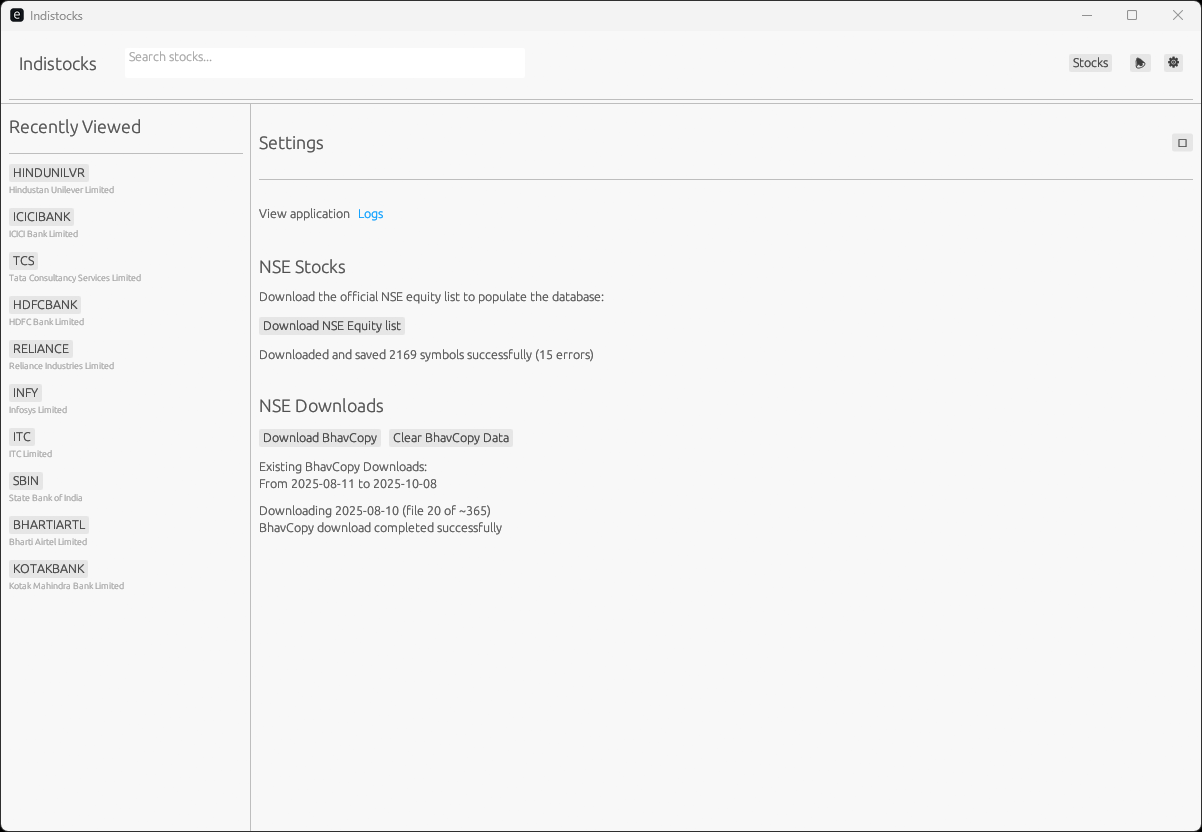Select the ITC symbol button
The height and width of the screenshot is (832, 1202).
[x=22, y=437]
